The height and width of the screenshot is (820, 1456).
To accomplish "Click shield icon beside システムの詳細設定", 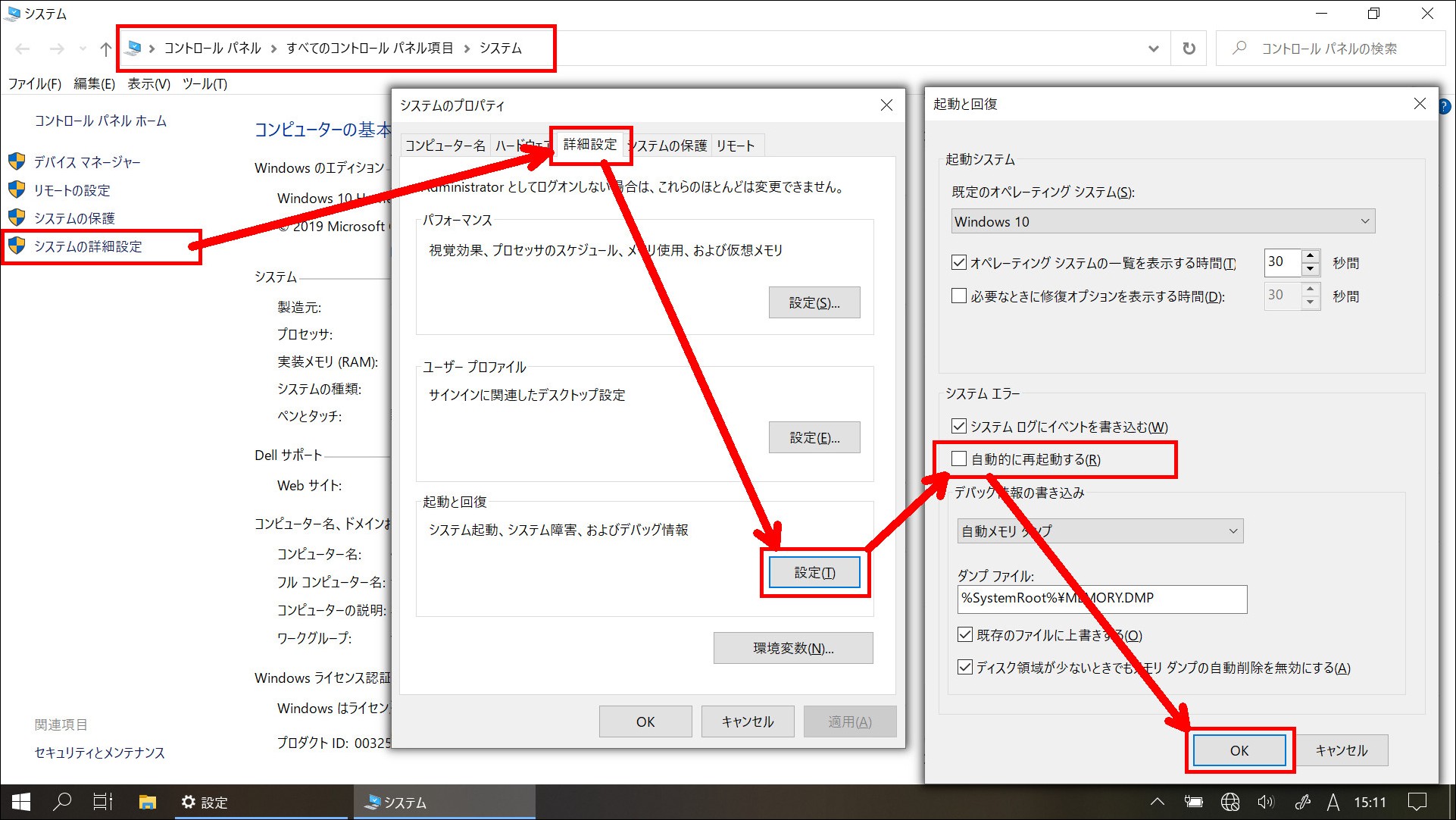I will pyautogui.click(x=17, y=246).
